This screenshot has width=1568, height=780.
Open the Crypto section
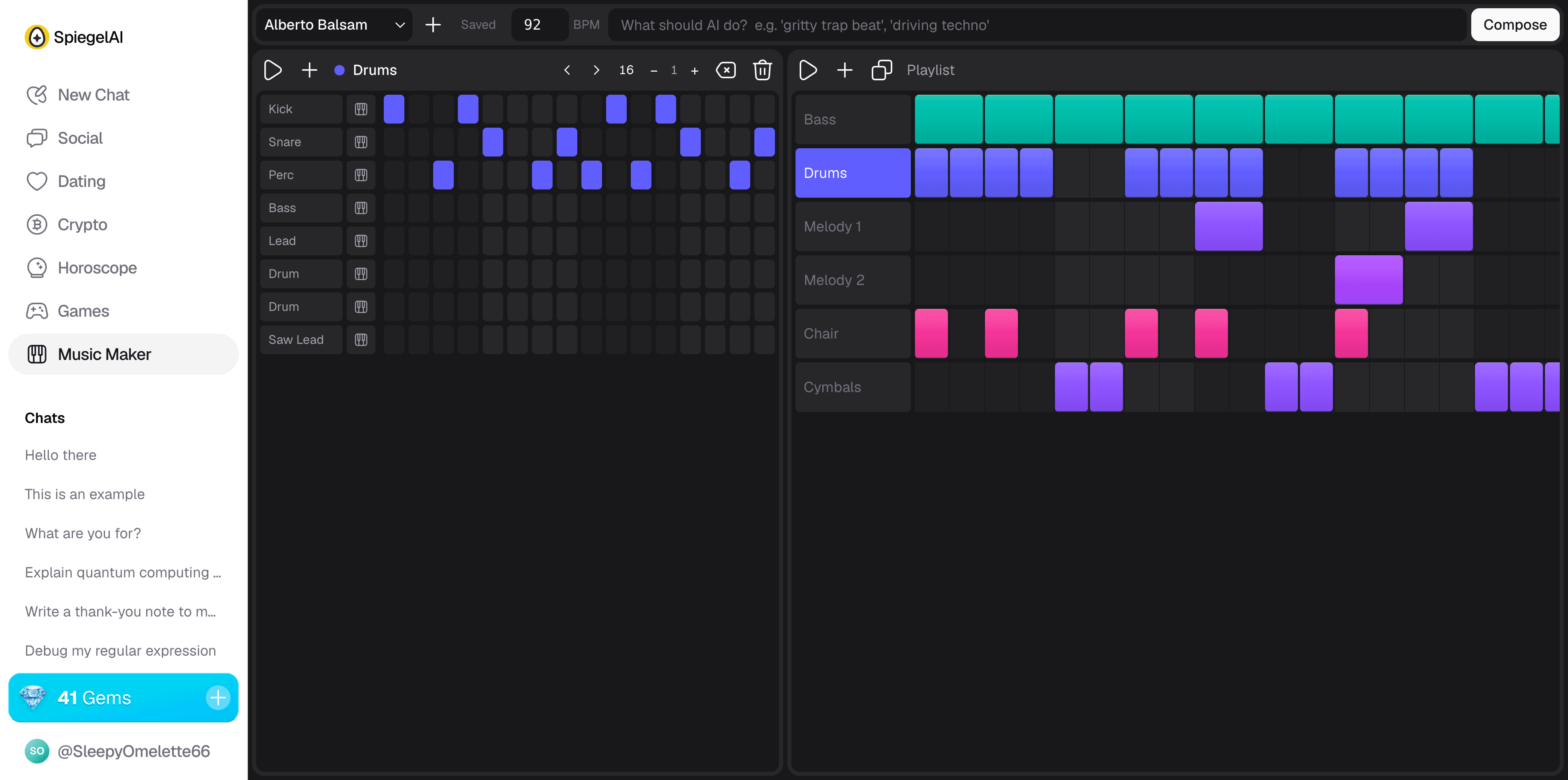[x=123, y=225]
